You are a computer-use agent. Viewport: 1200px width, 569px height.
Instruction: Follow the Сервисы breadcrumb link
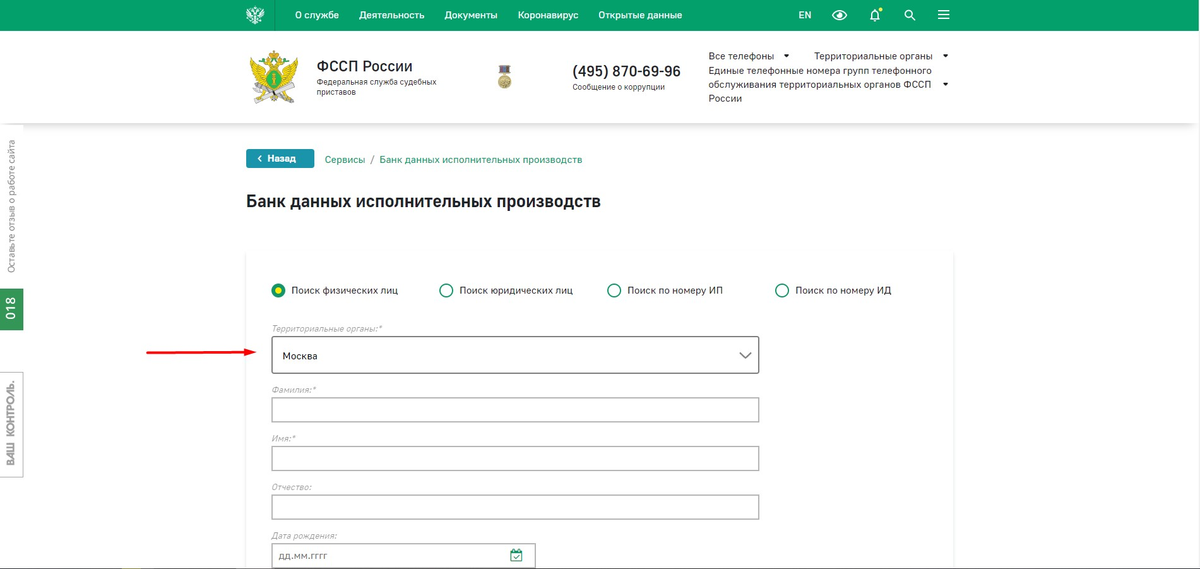click(345, 159)
